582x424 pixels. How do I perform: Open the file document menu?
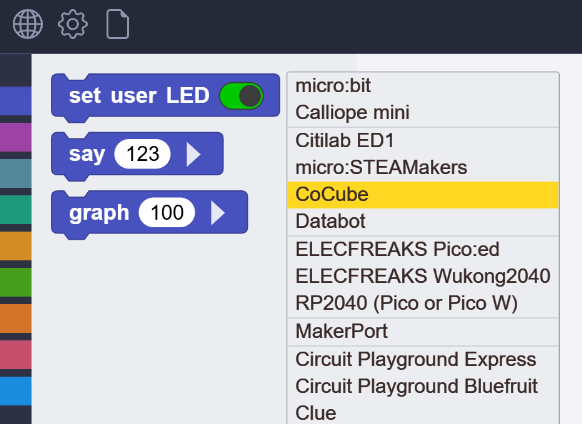pyautogui.click(x=118, y=24)
